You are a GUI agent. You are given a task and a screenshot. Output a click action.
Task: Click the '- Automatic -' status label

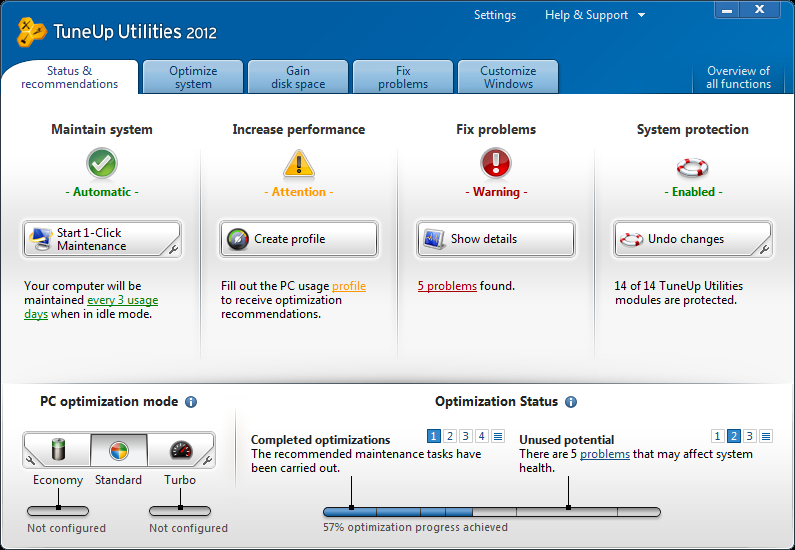click(x=102, y=192)
